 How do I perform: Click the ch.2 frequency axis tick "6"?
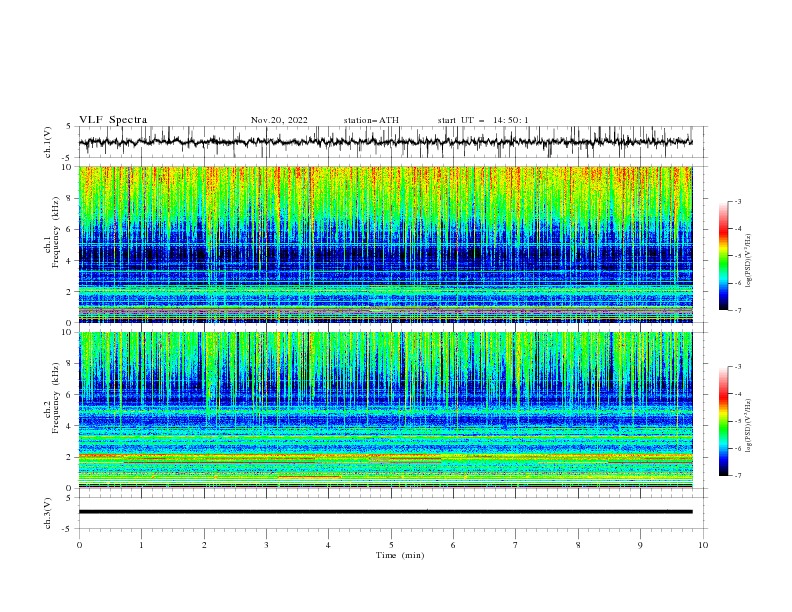(x=71, y=394)
